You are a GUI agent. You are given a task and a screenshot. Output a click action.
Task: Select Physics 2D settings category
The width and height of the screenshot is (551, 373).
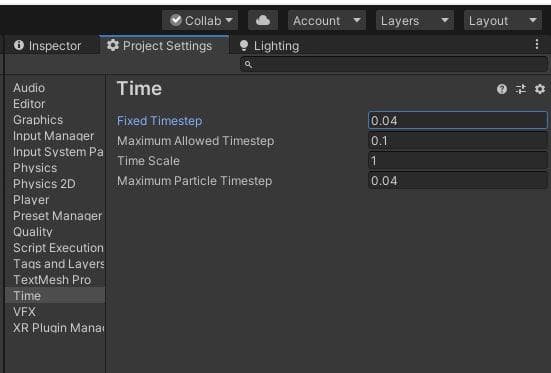tap(55, 184)
